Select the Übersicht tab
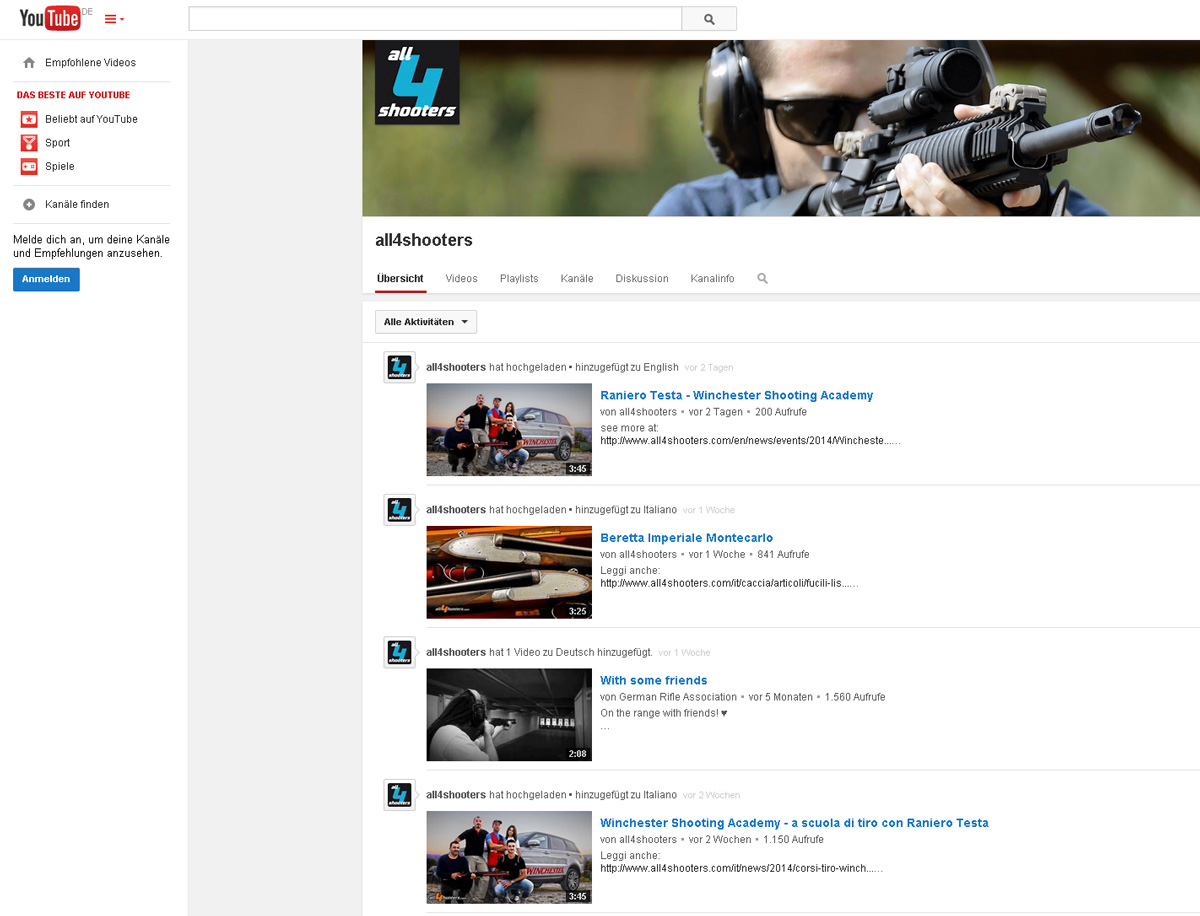This screenshot has width=1200, height=916. tap(400, 279)
